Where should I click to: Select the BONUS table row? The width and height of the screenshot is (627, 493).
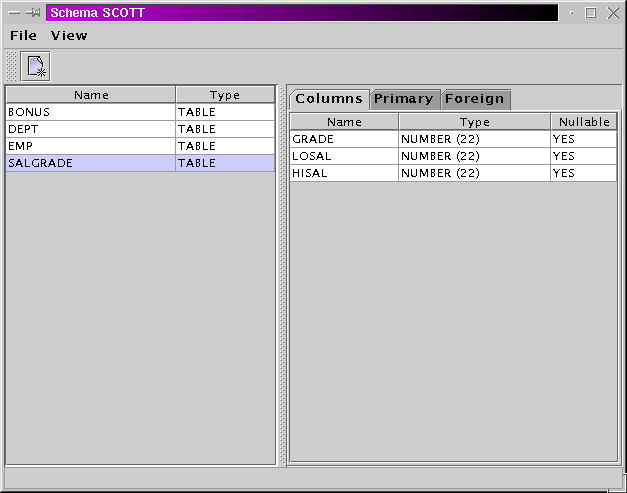pos(90,112)
